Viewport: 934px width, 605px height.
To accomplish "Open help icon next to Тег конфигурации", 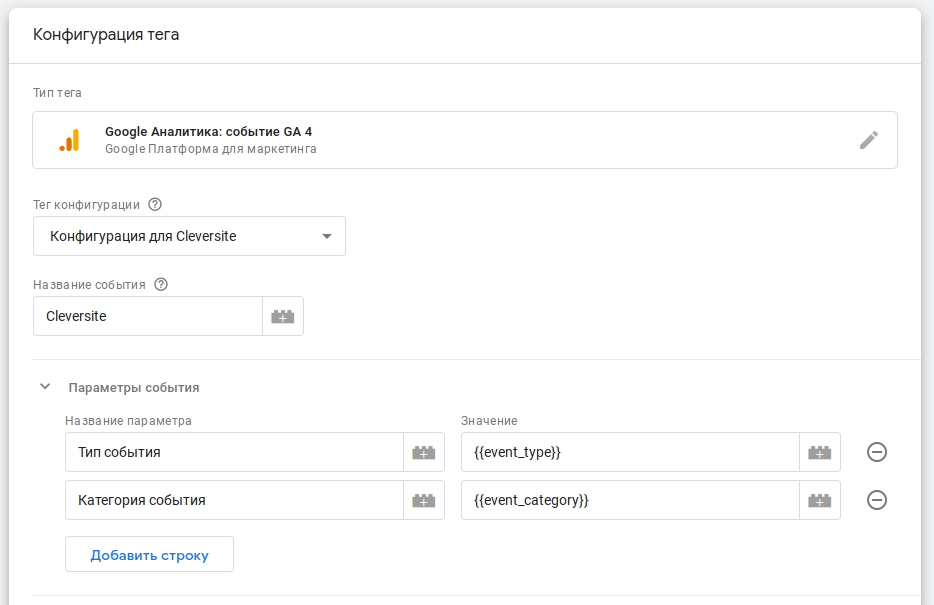I will point(154,204).
